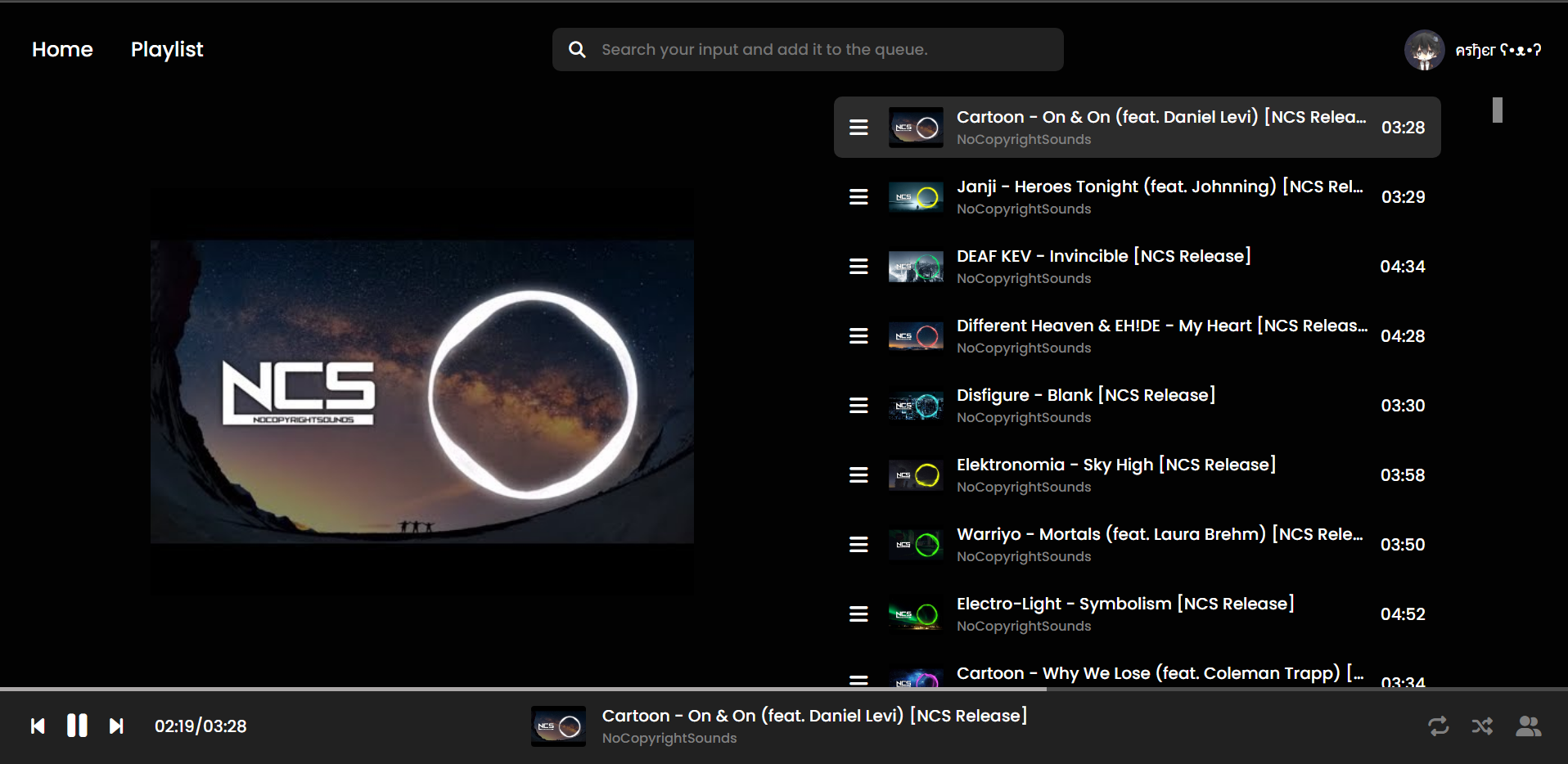The width and height of the screenshot is (1568, 764).
Task: Click the Janji - Heroes Tonight thumbnail
Action: (x=916, y=197)
